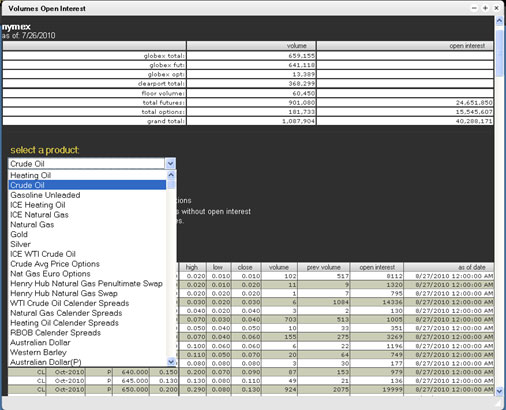Click main window scroll up arrow

(x=499, y=21)
